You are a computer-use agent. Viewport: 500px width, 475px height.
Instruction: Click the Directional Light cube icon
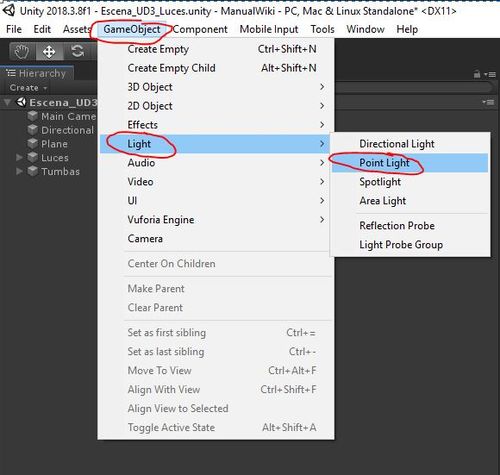pyautogui.click(x=32, y=130)
